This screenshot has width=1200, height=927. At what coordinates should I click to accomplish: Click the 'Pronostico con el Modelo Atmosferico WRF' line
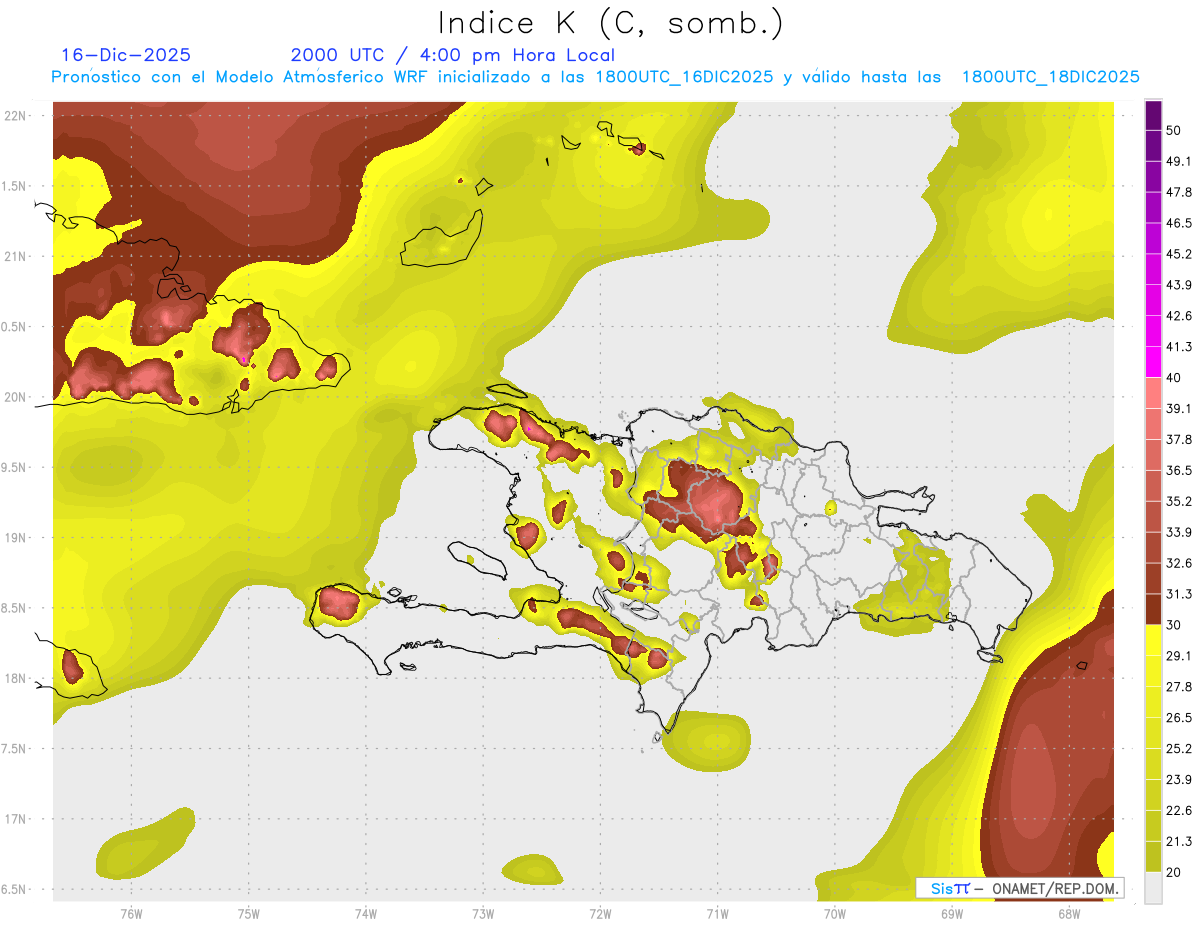pos(595,77)
